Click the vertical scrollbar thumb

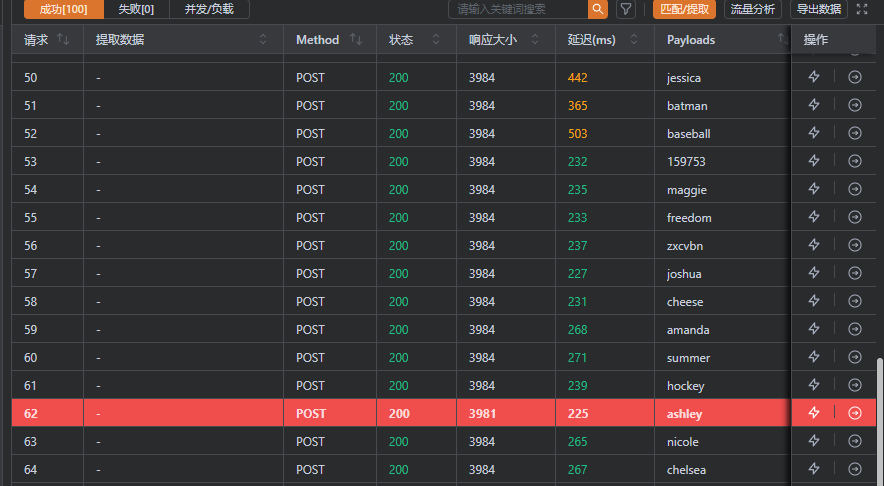[x=879, y=420]
